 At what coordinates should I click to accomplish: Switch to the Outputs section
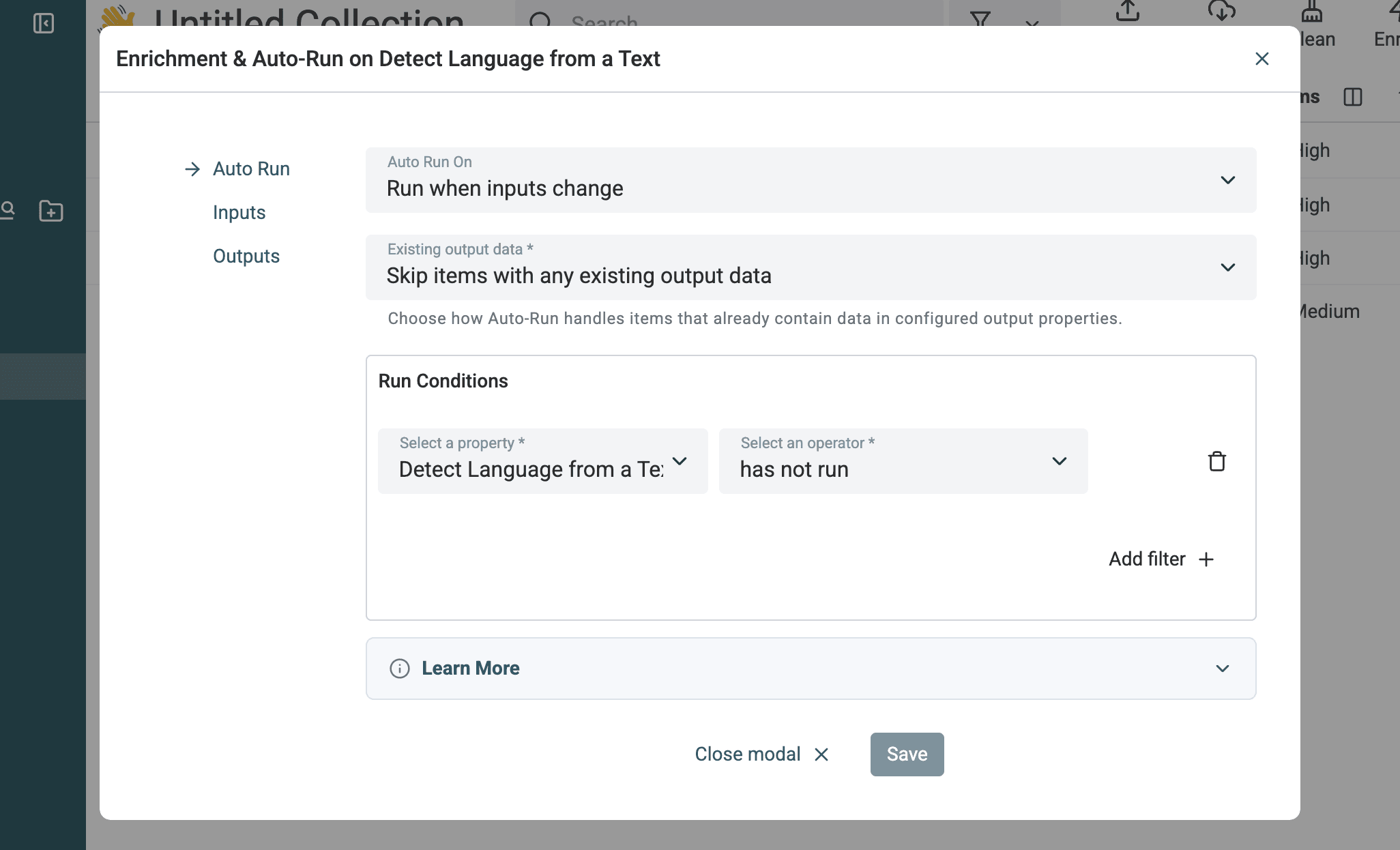[246, 256]
